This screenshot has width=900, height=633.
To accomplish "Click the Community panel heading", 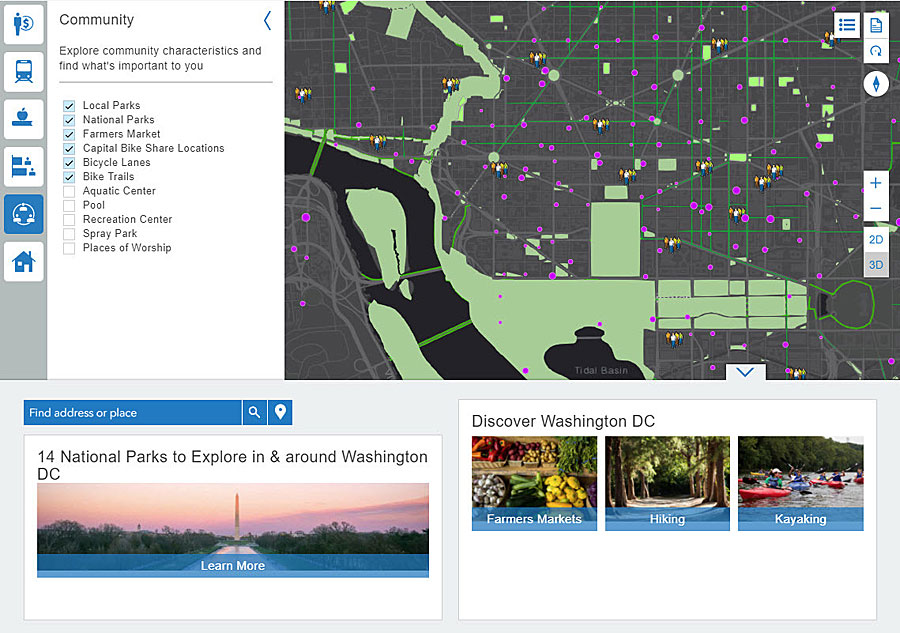I will [96, 20].
